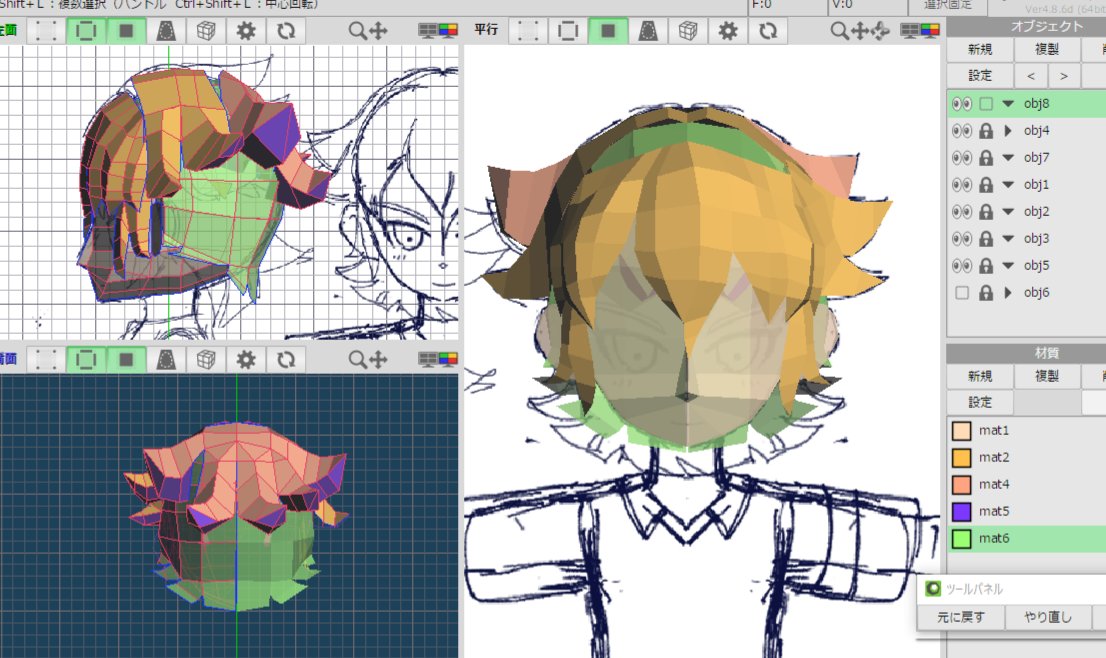Select the obj7 name in object list
Screen dimensions: 1106x658
tap(1036, 157)
